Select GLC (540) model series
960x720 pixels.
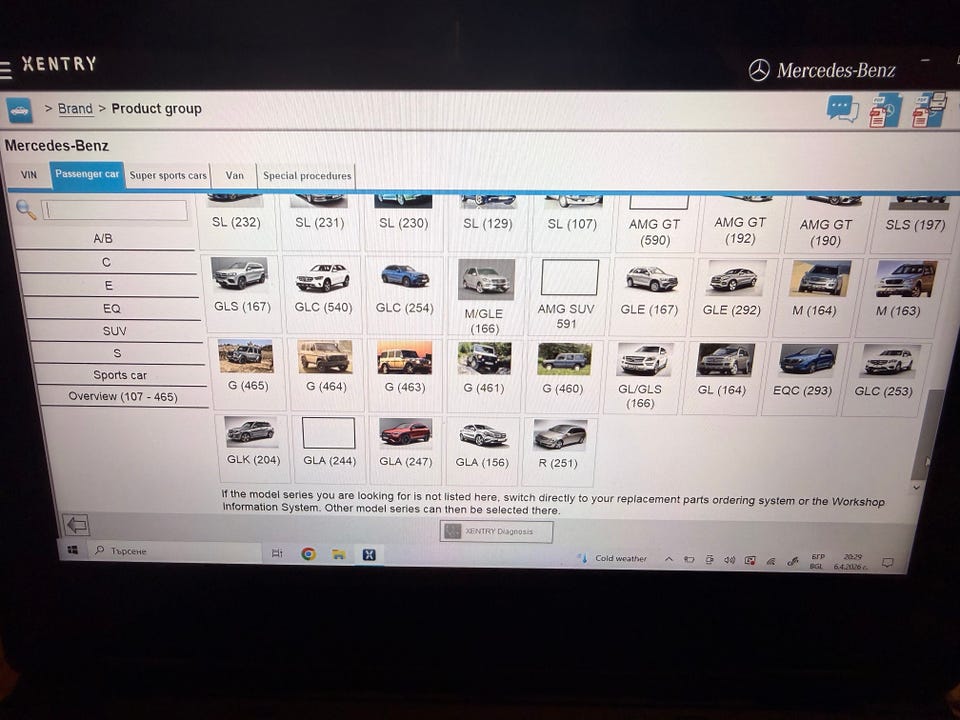tap(323, 295)
